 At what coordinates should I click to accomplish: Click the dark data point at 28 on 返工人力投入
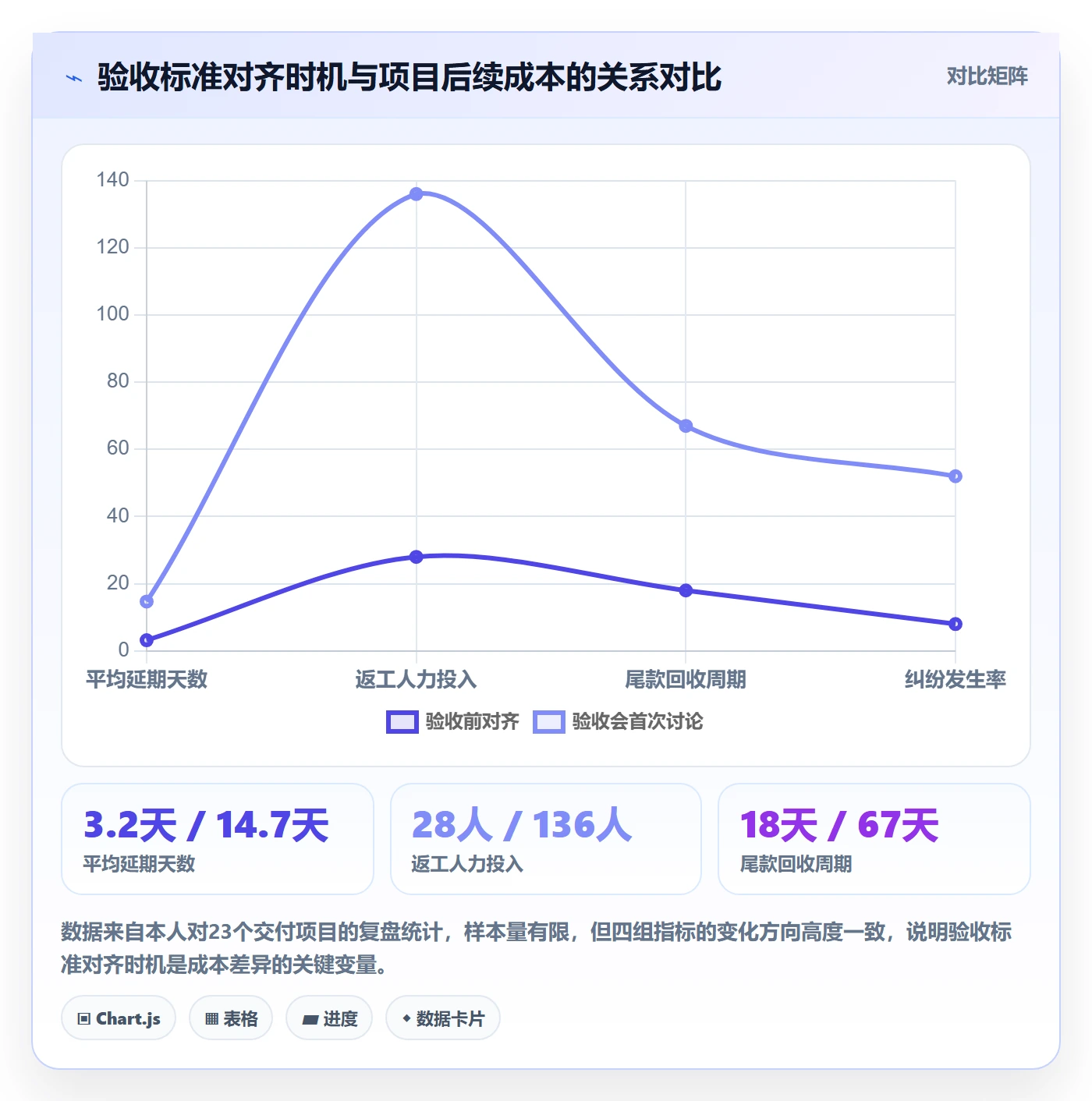pos(417,557)
